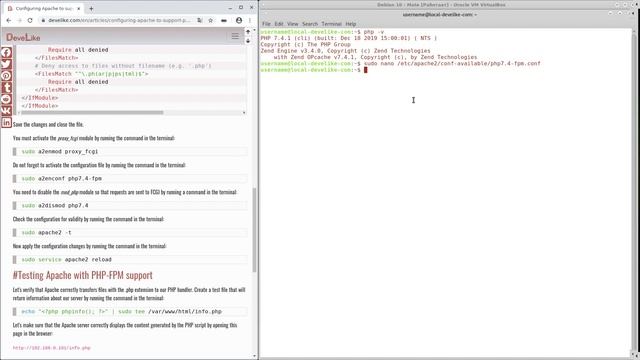Bookmark this page with the star icon
This screenshot has height=360, width=640.
click(211, 20)
